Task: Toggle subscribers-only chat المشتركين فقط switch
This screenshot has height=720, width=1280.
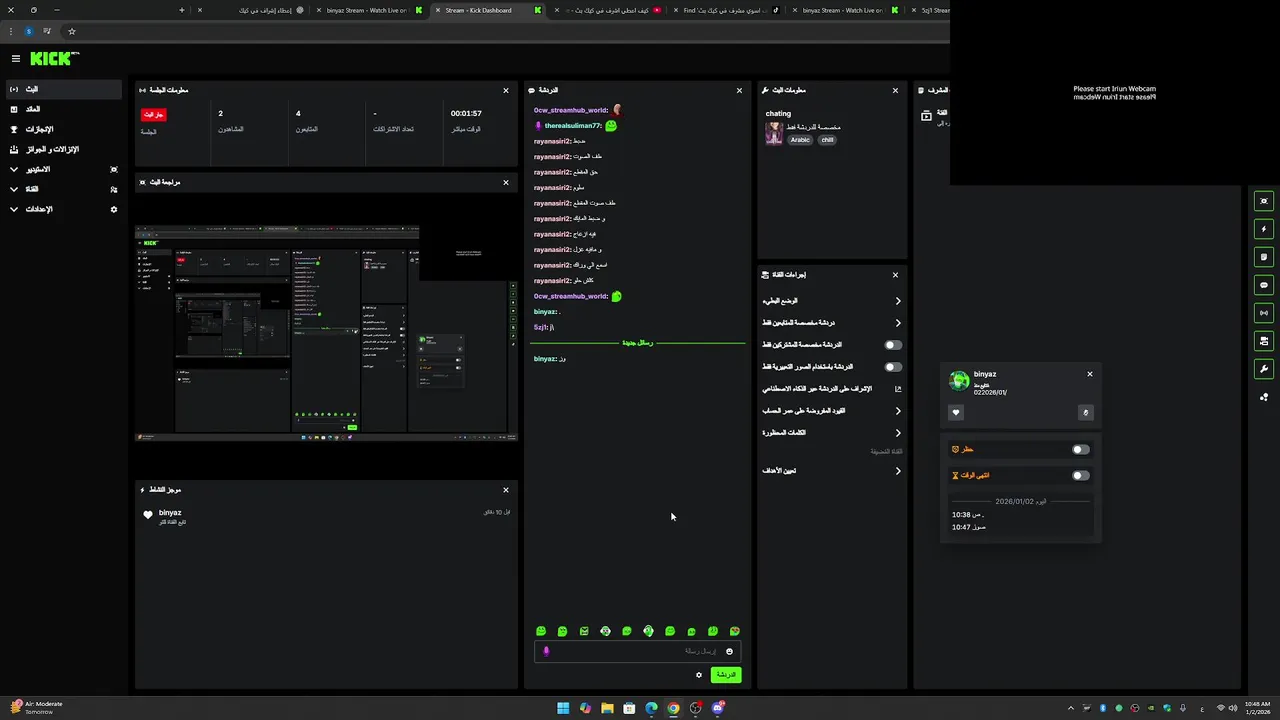Action: pyautogui.click(x=893, y=345)
